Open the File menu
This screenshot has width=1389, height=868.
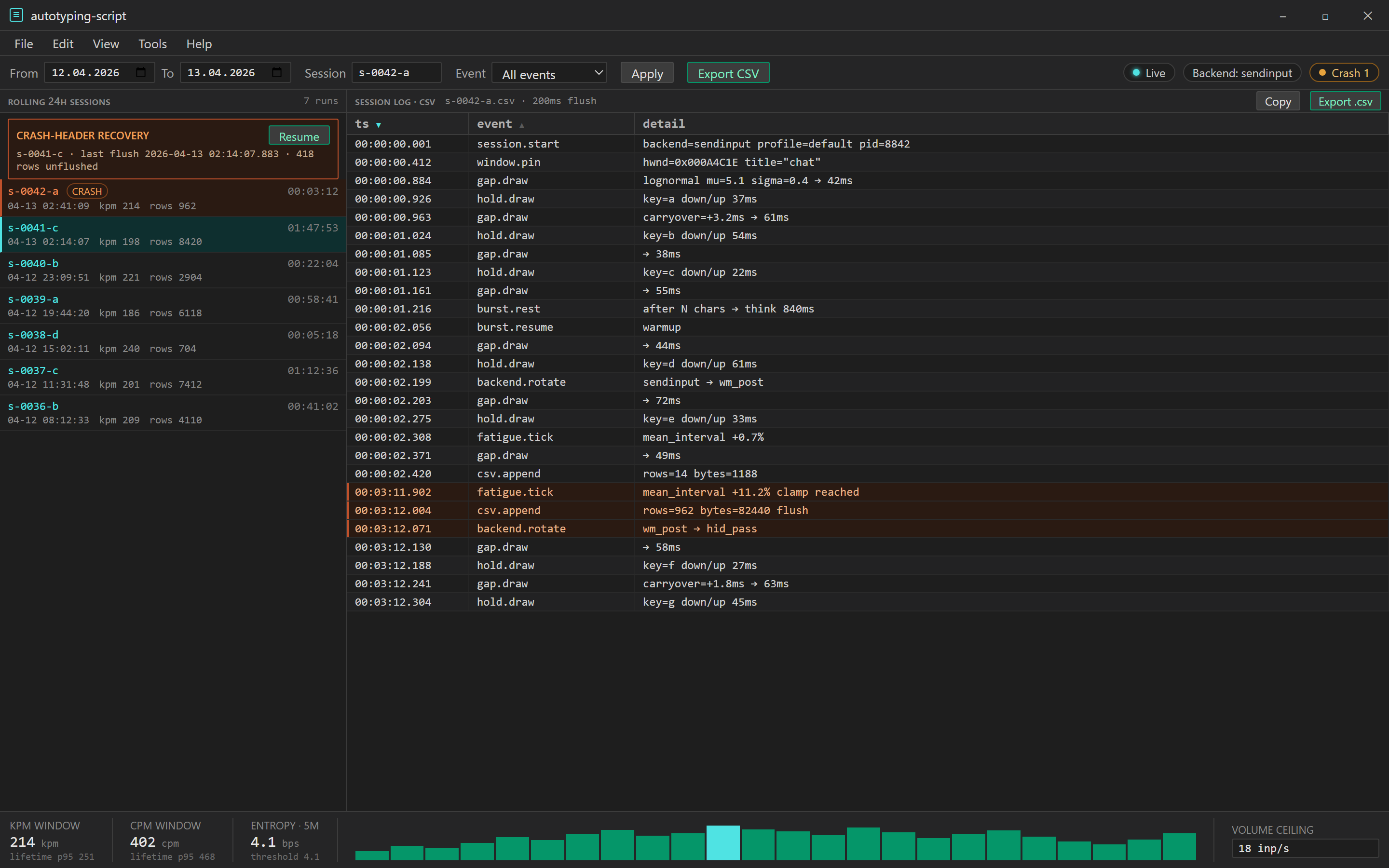coord(24,43)
